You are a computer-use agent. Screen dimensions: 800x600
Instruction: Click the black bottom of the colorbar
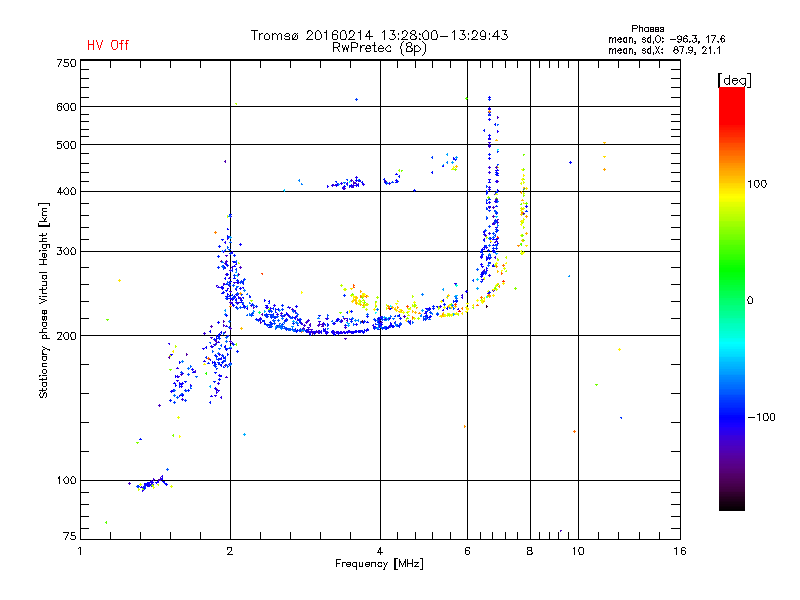coord(732,503)
